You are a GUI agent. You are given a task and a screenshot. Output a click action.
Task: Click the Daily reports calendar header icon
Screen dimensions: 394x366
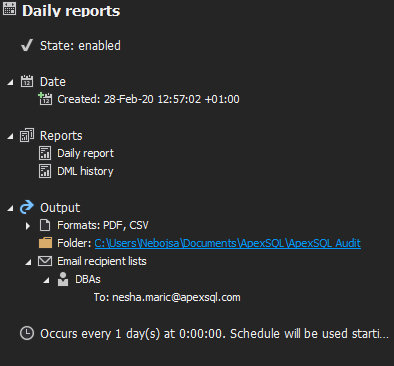9,8
